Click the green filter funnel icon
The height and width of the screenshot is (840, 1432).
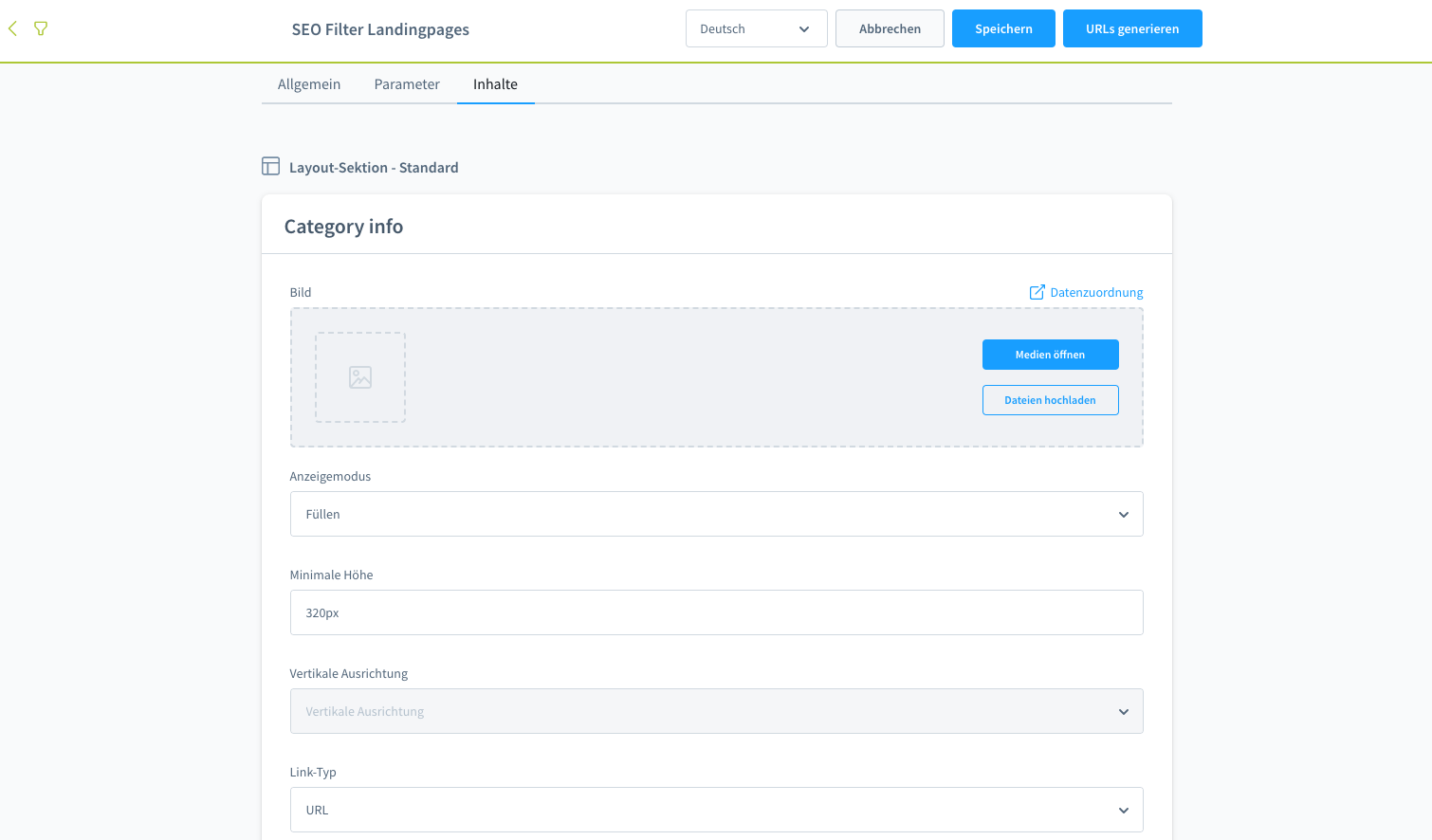pos(41,28)
